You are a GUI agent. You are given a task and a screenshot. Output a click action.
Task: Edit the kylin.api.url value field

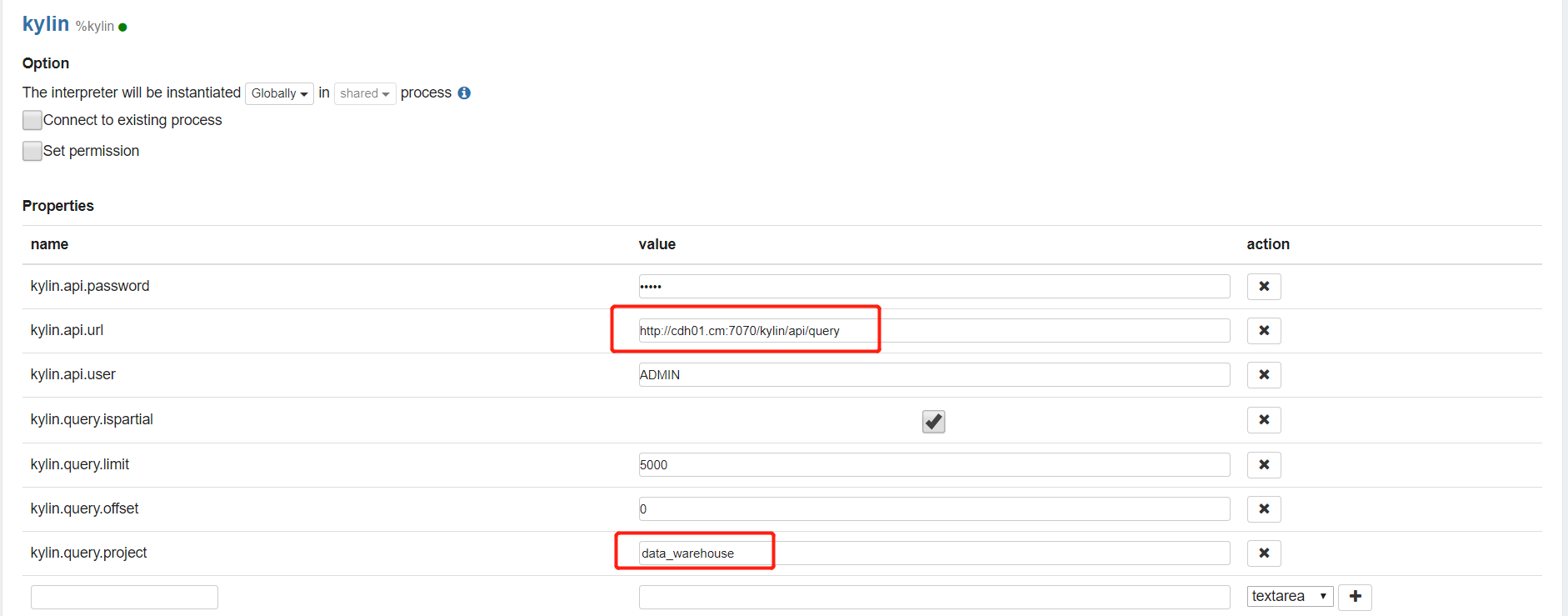[x=934, y=331]
